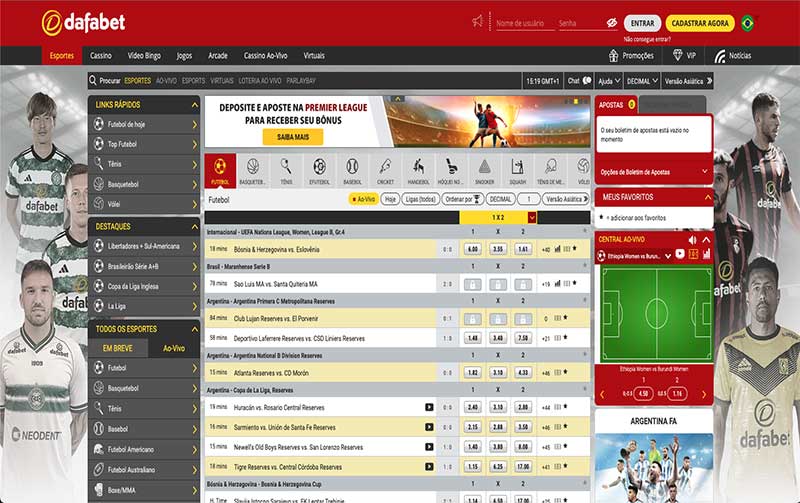The width and height of the screenshot is (800, 503).
Task: Click the ENTRAR login button
Action: pyautogui.click(x=642, y=23)
